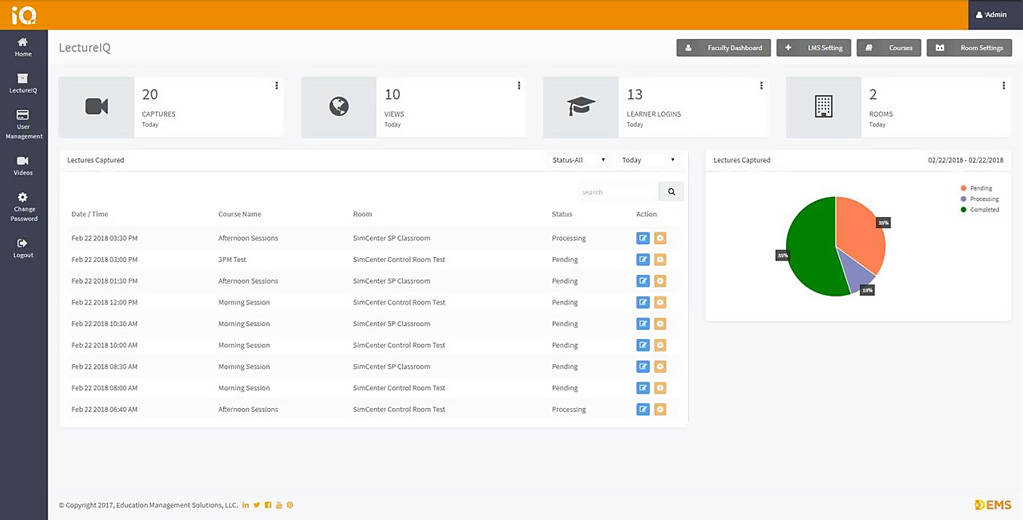Open the Twitter link in the footer
Viewport: 1023px width, 520px height.
coord(257,505)
